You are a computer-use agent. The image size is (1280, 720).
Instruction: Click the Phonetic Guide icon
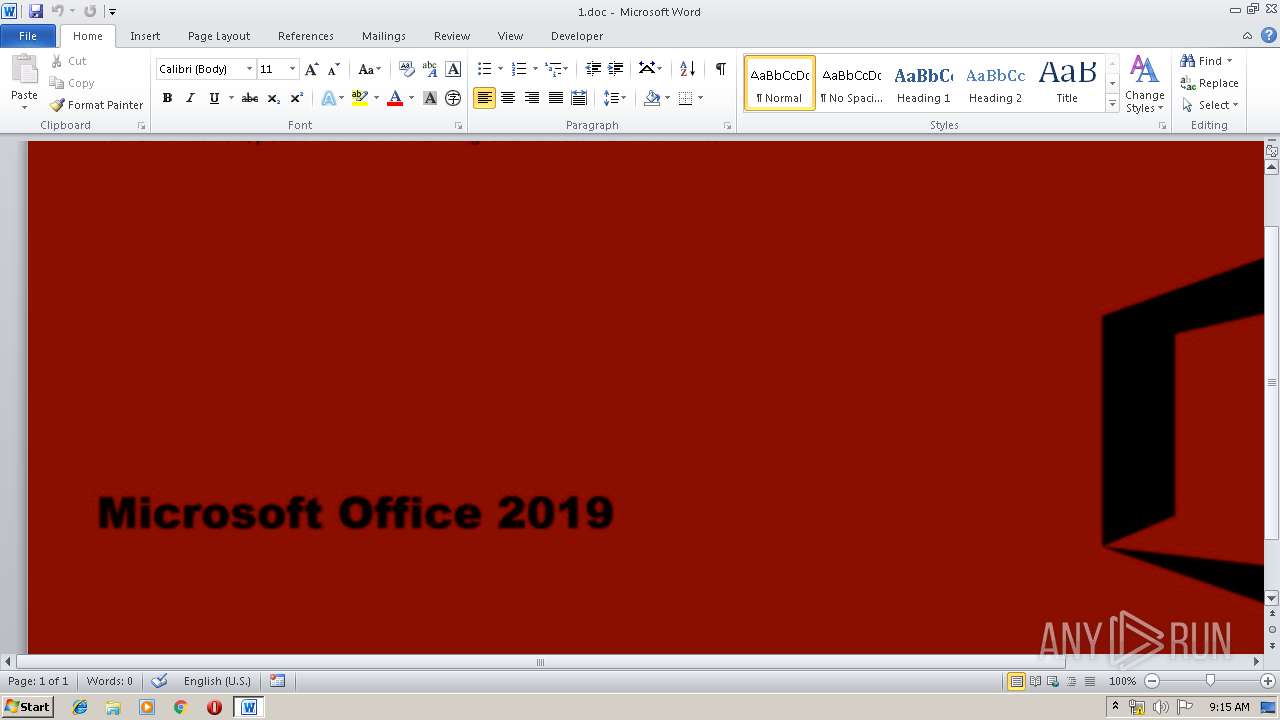pyautogui.click(x=430, y=69)
